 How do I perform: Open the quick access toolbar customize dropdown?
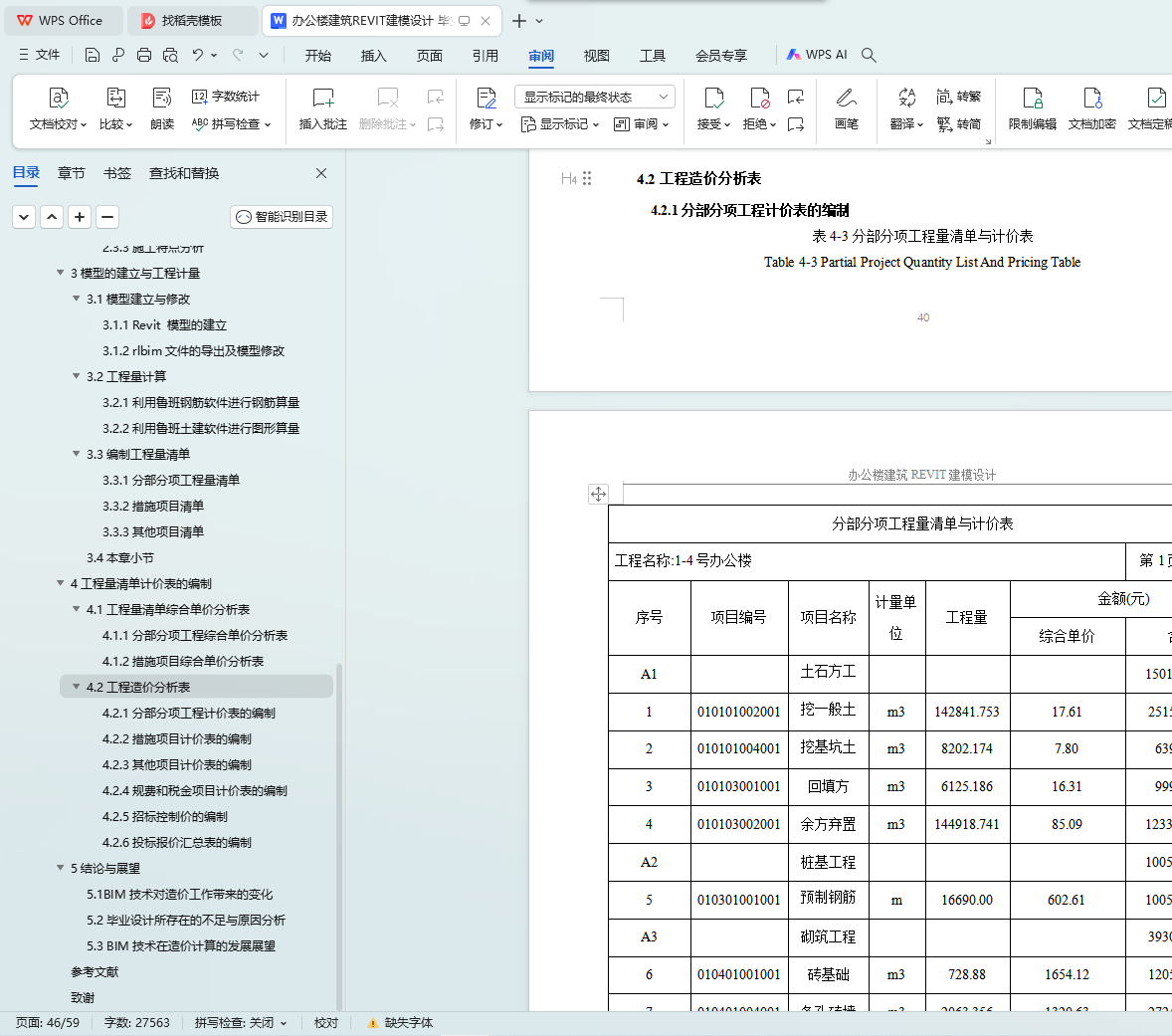click(x=264, y=55)
